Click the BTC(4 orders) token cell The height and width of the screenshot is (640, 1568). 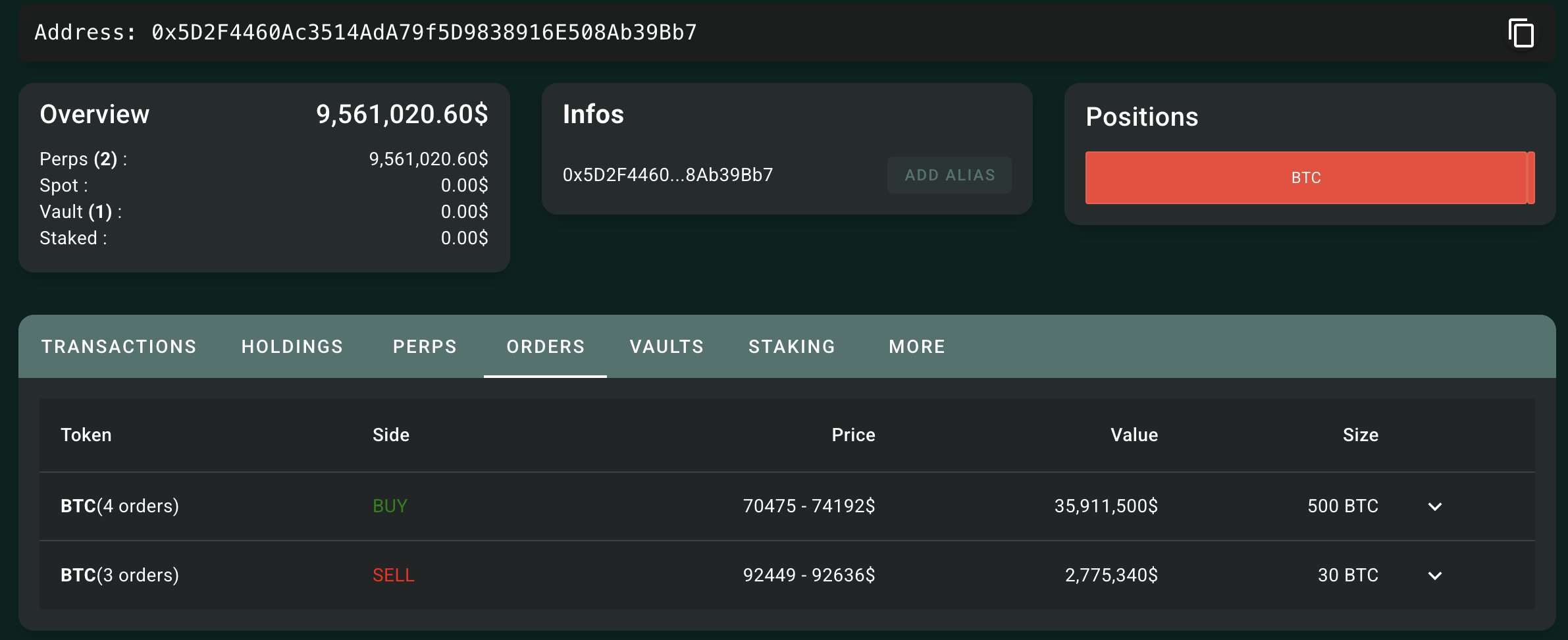[120, 506]
